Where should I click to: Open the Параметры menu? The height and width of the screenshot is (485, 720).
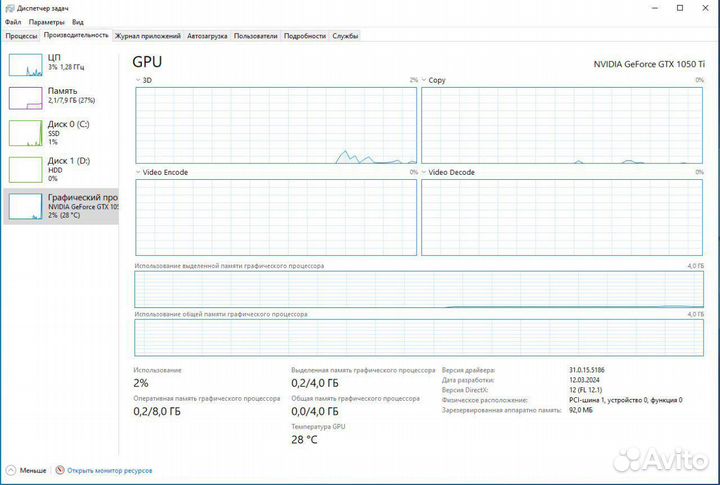coord(46,22)
